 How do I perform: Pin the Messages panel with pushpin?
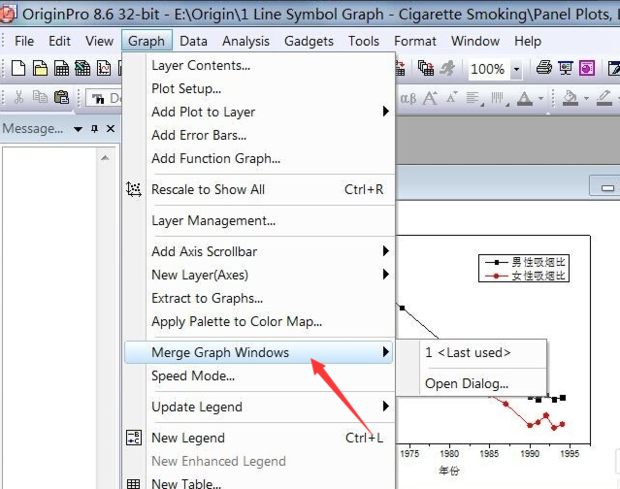coord(95,129)
